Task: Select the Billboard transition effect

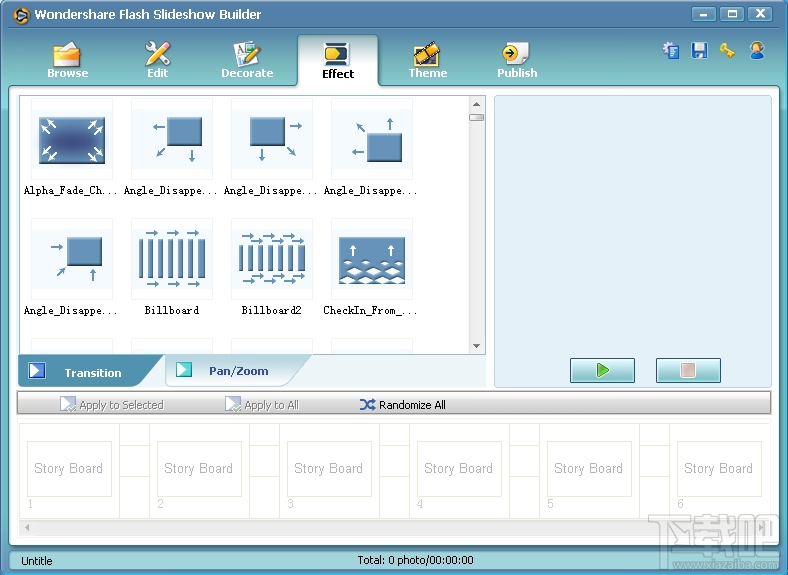Action: (x=171, y=267)
